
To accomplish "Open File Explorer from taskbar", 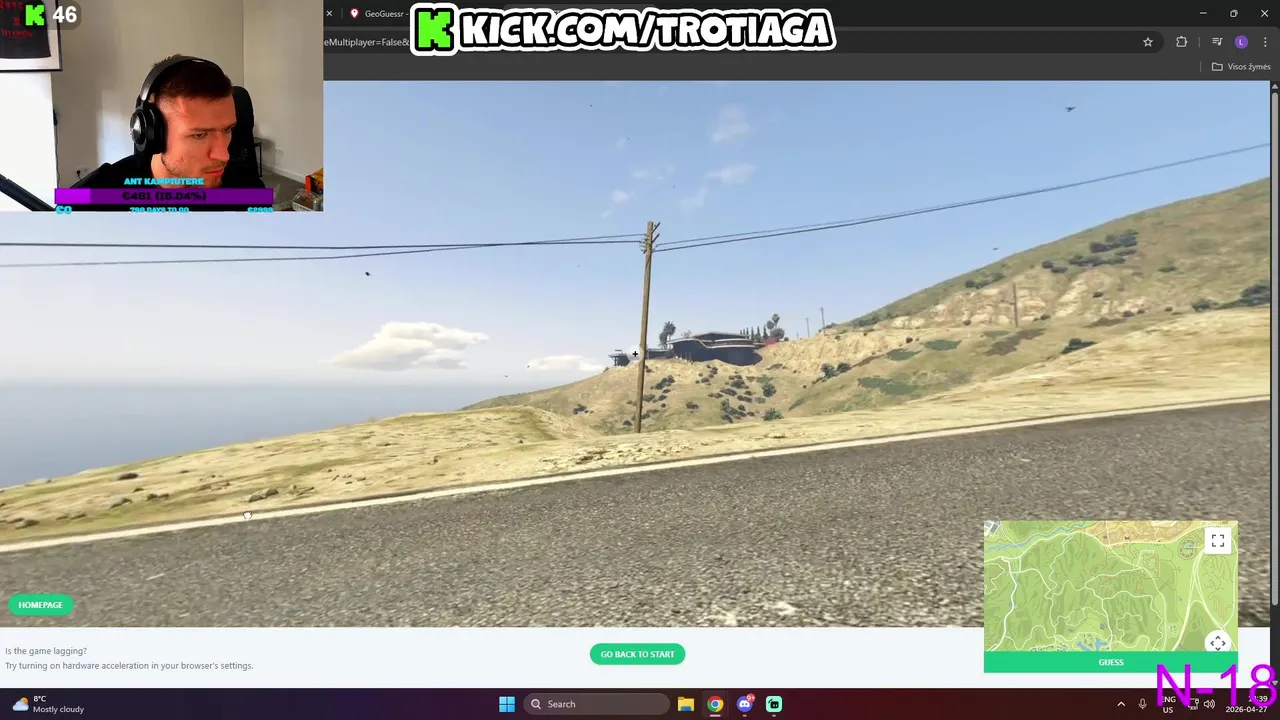I will pos(685,704).
